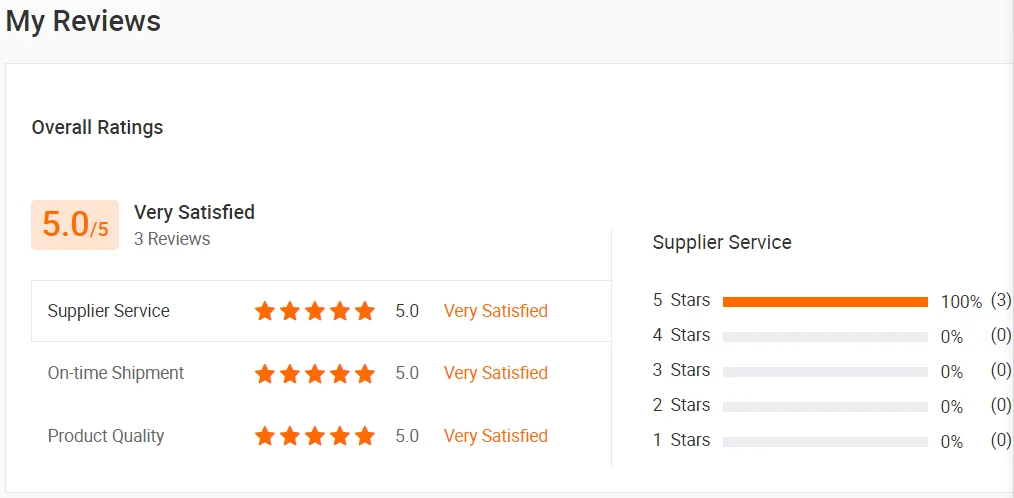Image resolution: width=1014 pixels, height=498 pixels.
Task: Click the 3 Reviews count text
Action: click(172, 239)
